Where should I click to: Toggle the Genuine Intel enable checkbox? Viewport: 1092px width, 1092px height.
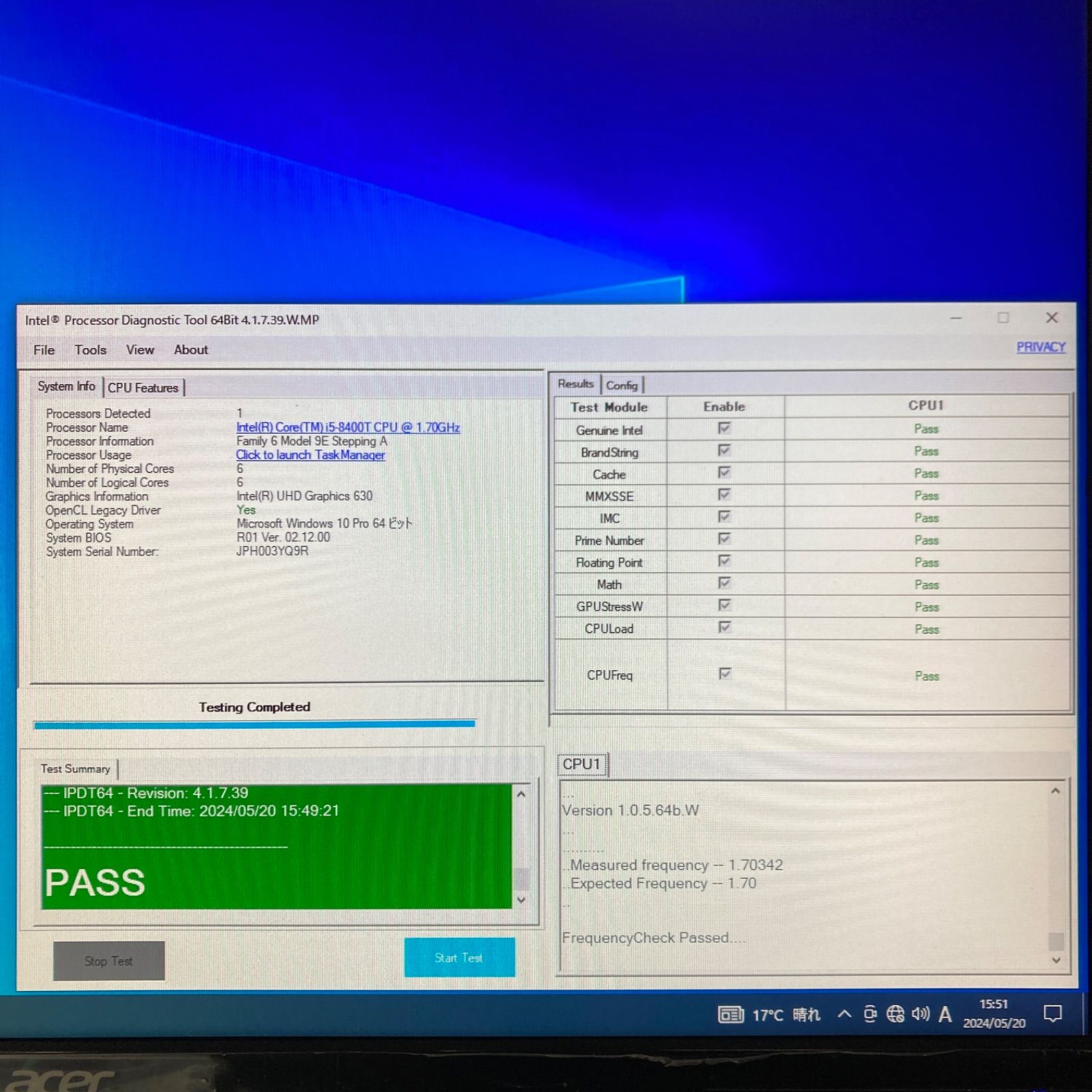click(x=724, y=428)
